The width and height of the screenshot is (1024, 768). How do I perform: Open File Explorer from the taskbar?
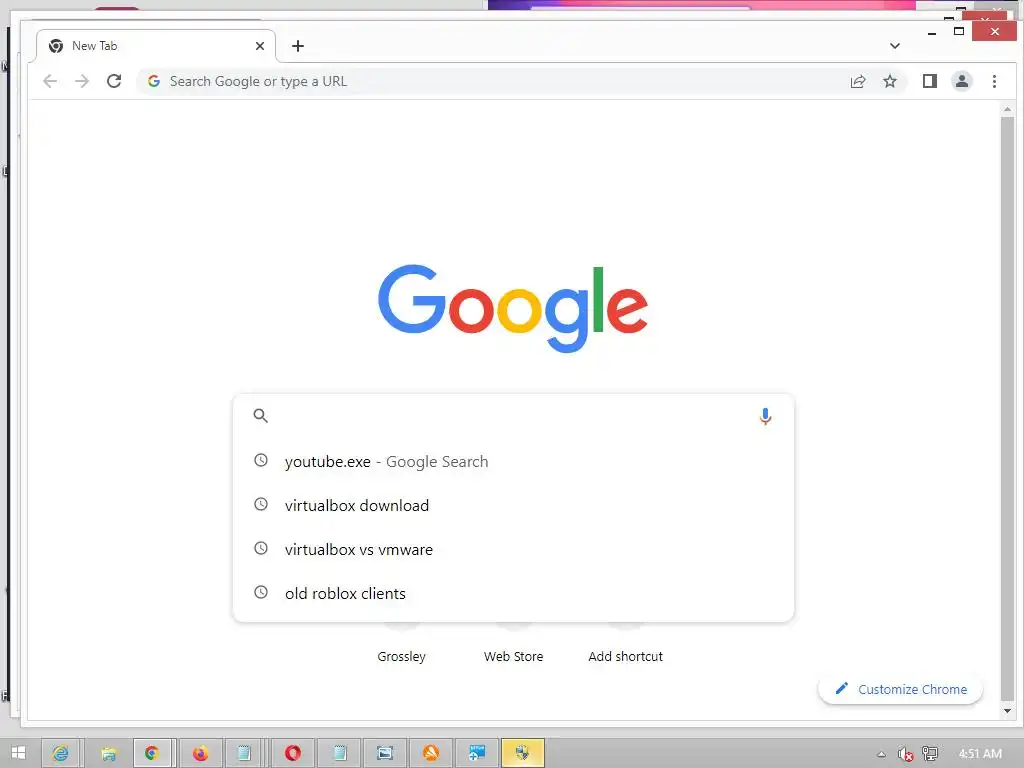[x=108, y=754]
